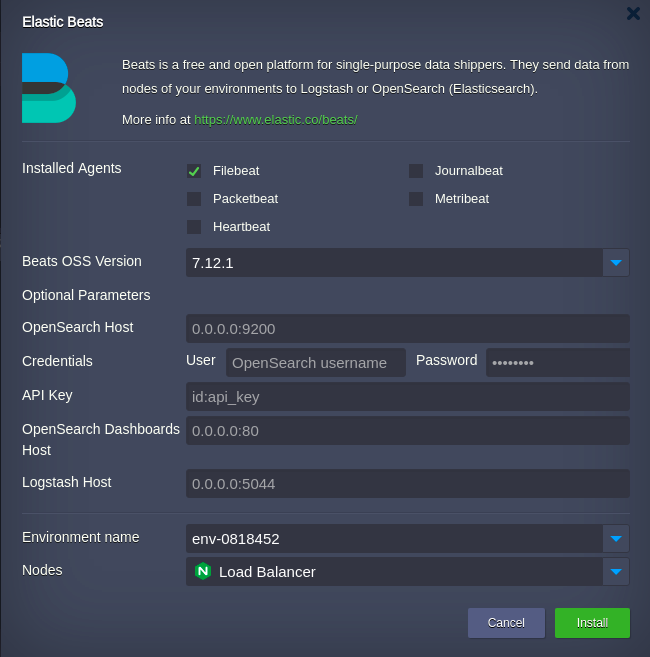This screenshot has width=650, height=657.
Task: Close the Elastic Beats dialog
Action: click(x=633, y=13)
